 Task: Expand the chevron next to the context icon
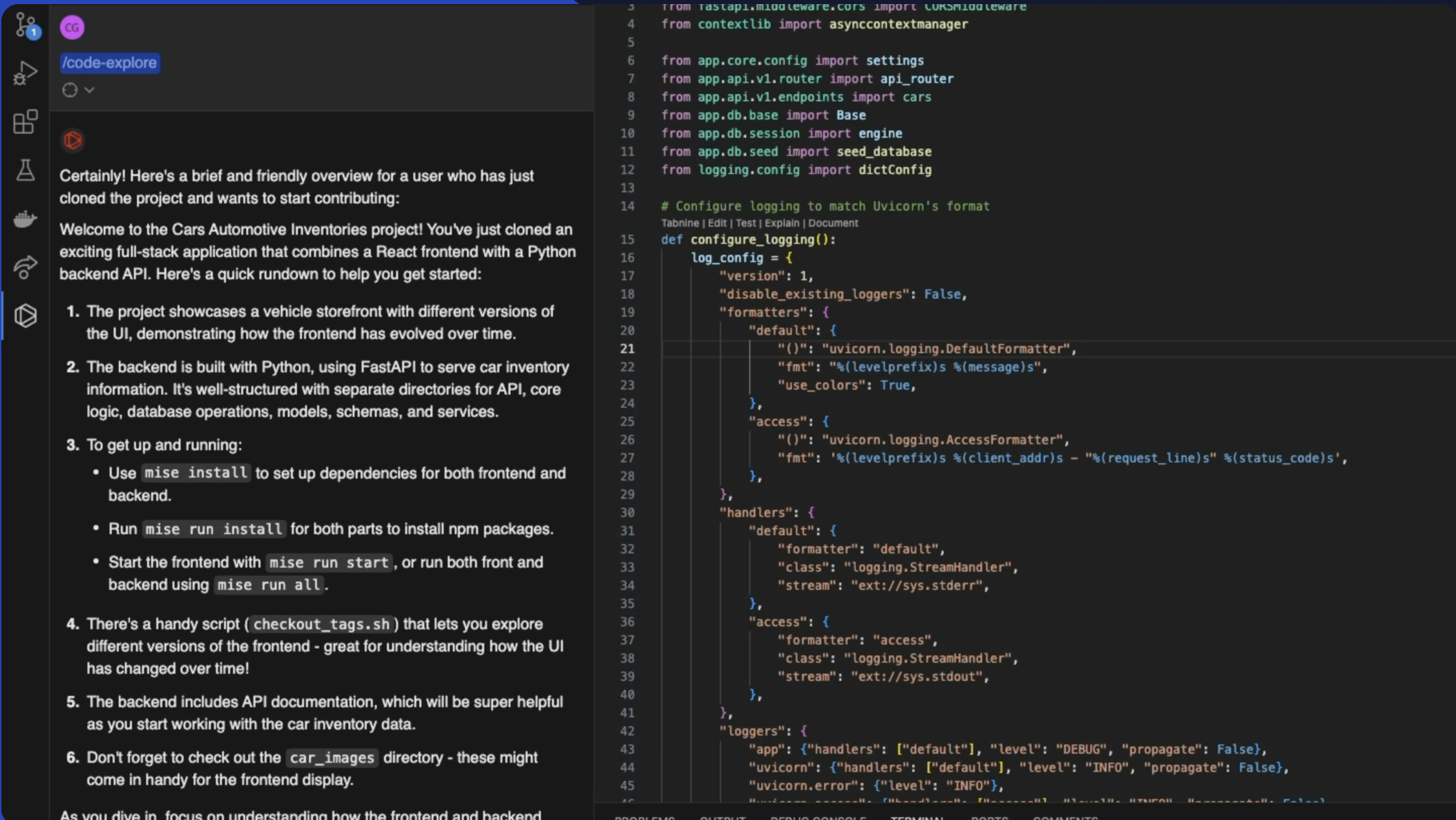pyautogui.click(x=89, y=90)
